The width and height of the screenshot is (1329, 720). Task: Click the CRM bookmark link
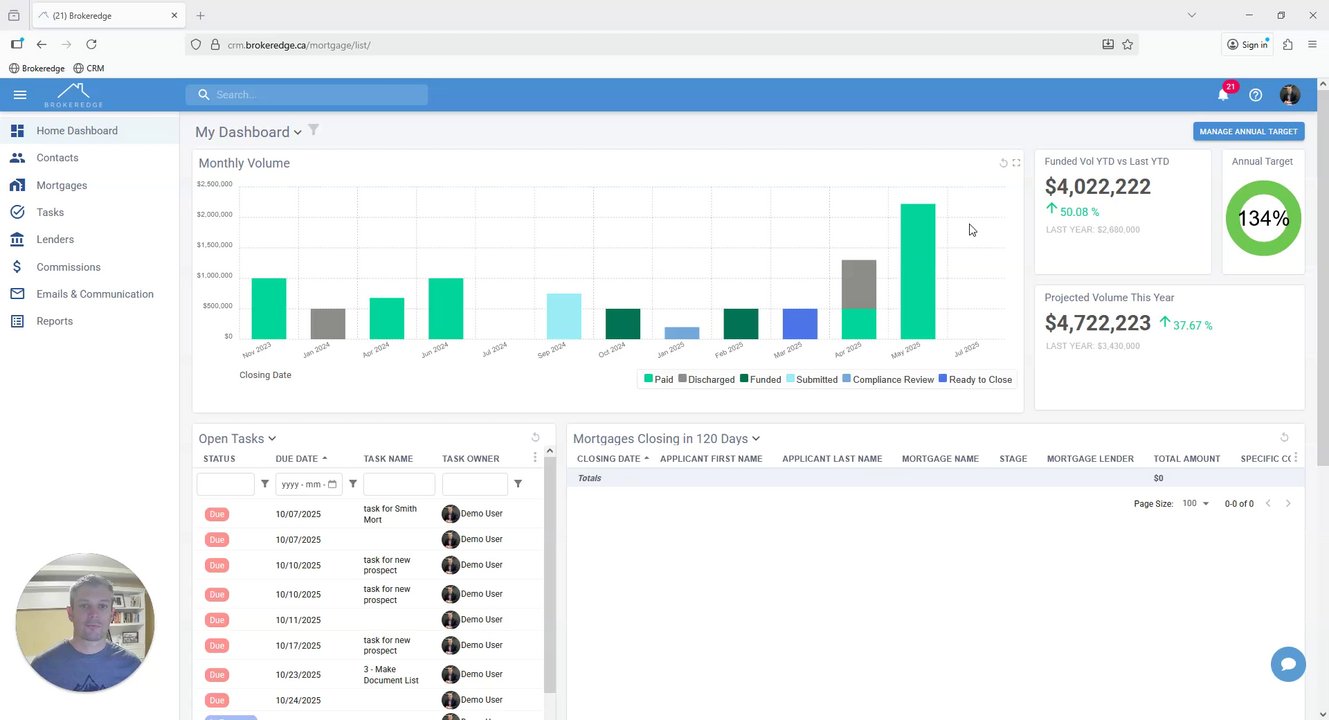tap(88, 68)
